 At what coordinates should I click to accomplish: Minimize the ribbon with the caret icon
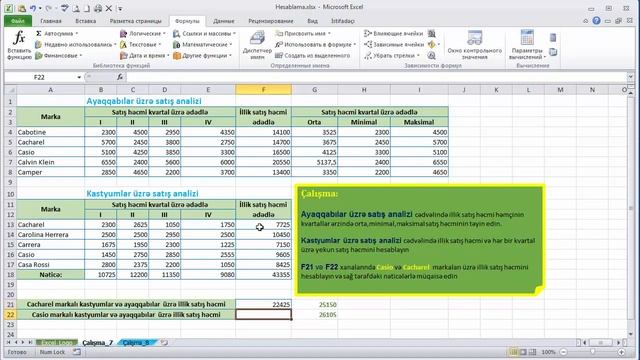pos(585,21)
